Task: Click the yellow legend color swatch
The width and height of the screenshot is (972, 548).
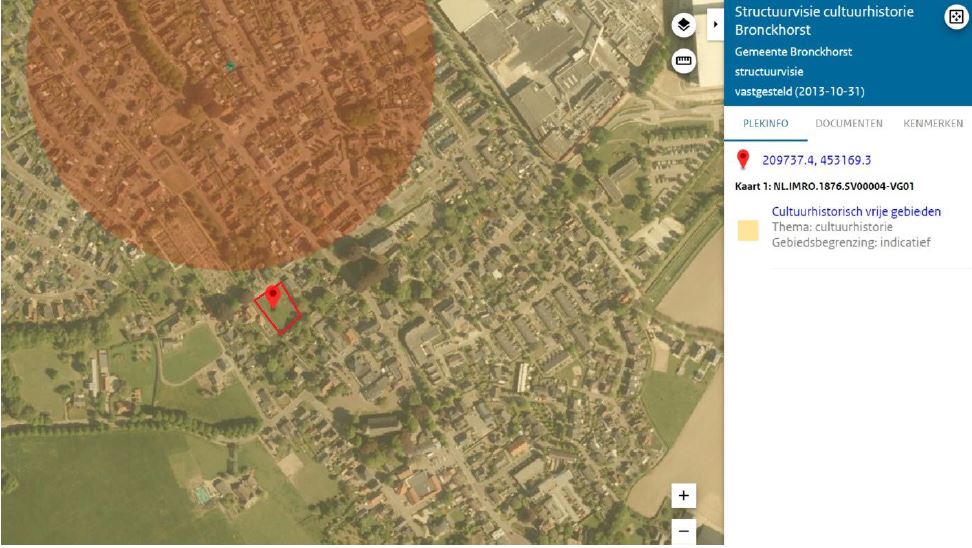Action: pyautogui.click(x=748, y=230)
